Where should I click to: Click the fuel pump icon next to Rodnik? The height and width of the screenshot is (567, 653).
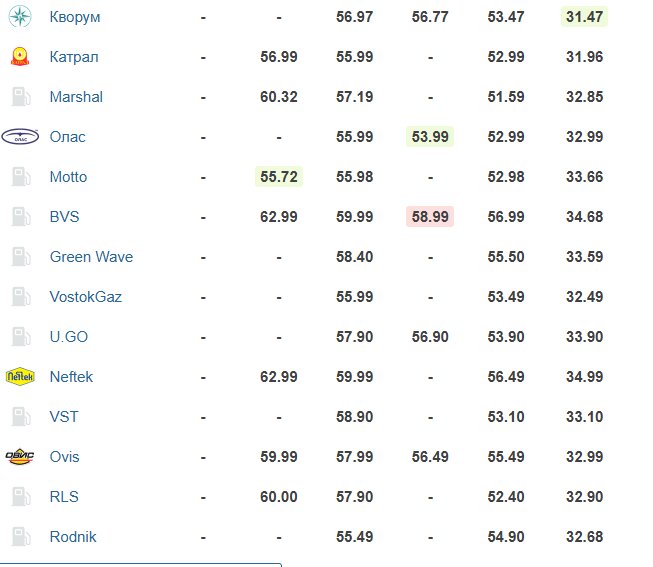tap(21, 537)
